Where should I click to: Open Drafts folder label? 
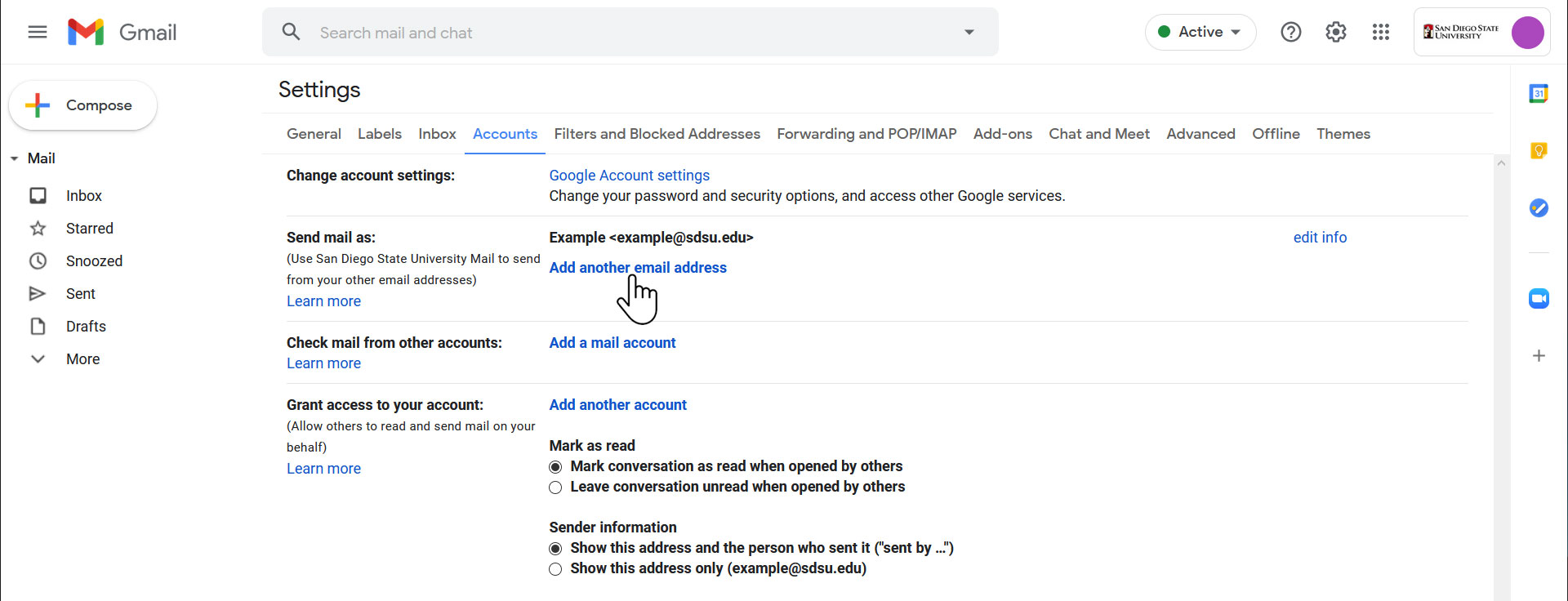click(86, 327)
